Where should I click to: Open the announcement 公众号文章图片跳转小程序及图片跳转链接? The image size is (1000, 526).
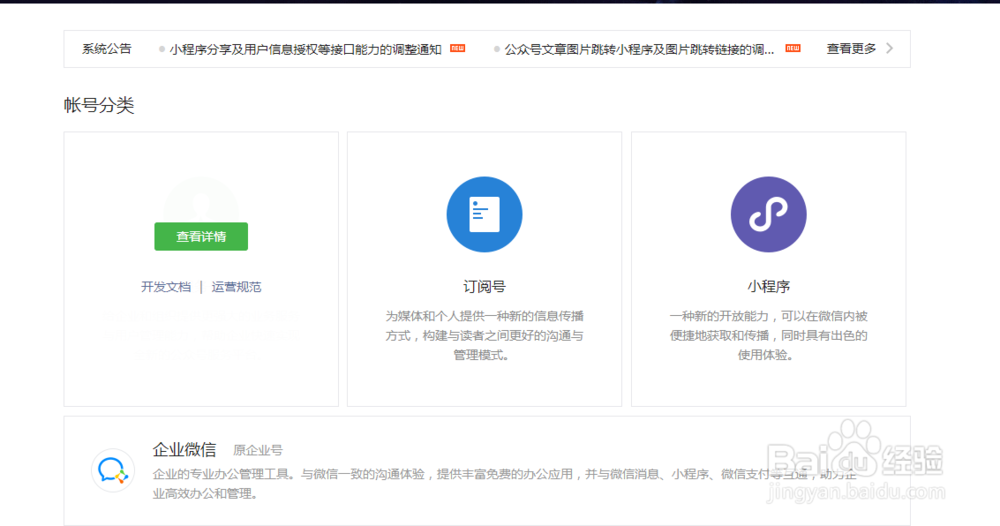point(639,49)
